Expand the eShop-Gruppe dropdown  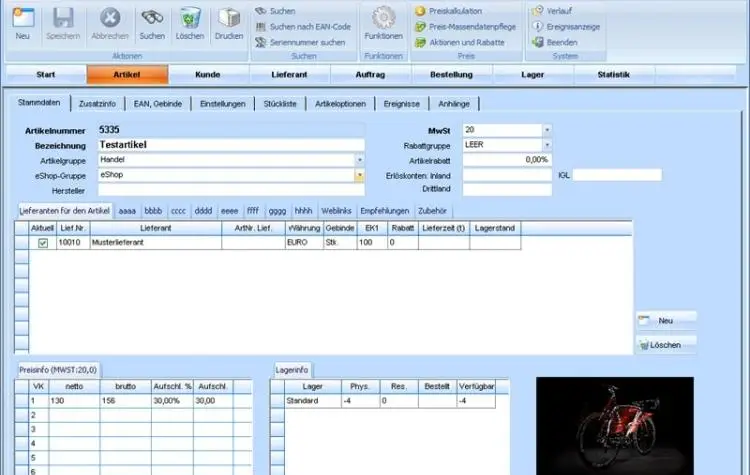pos(359,175)
